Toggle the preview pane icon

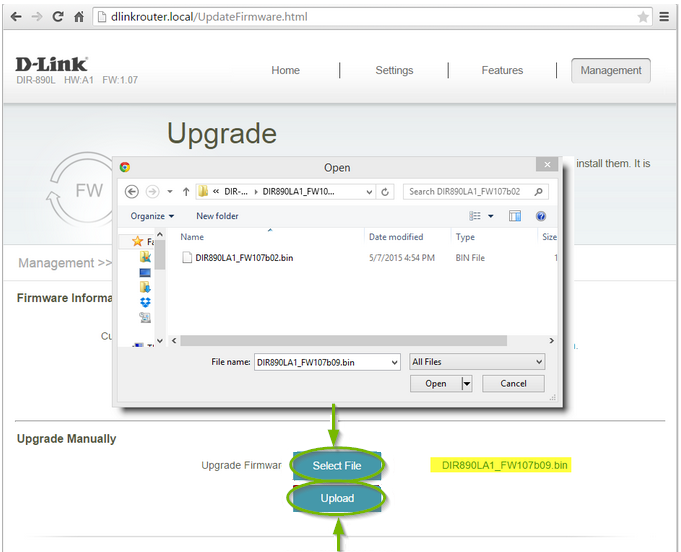click(515, 216)
